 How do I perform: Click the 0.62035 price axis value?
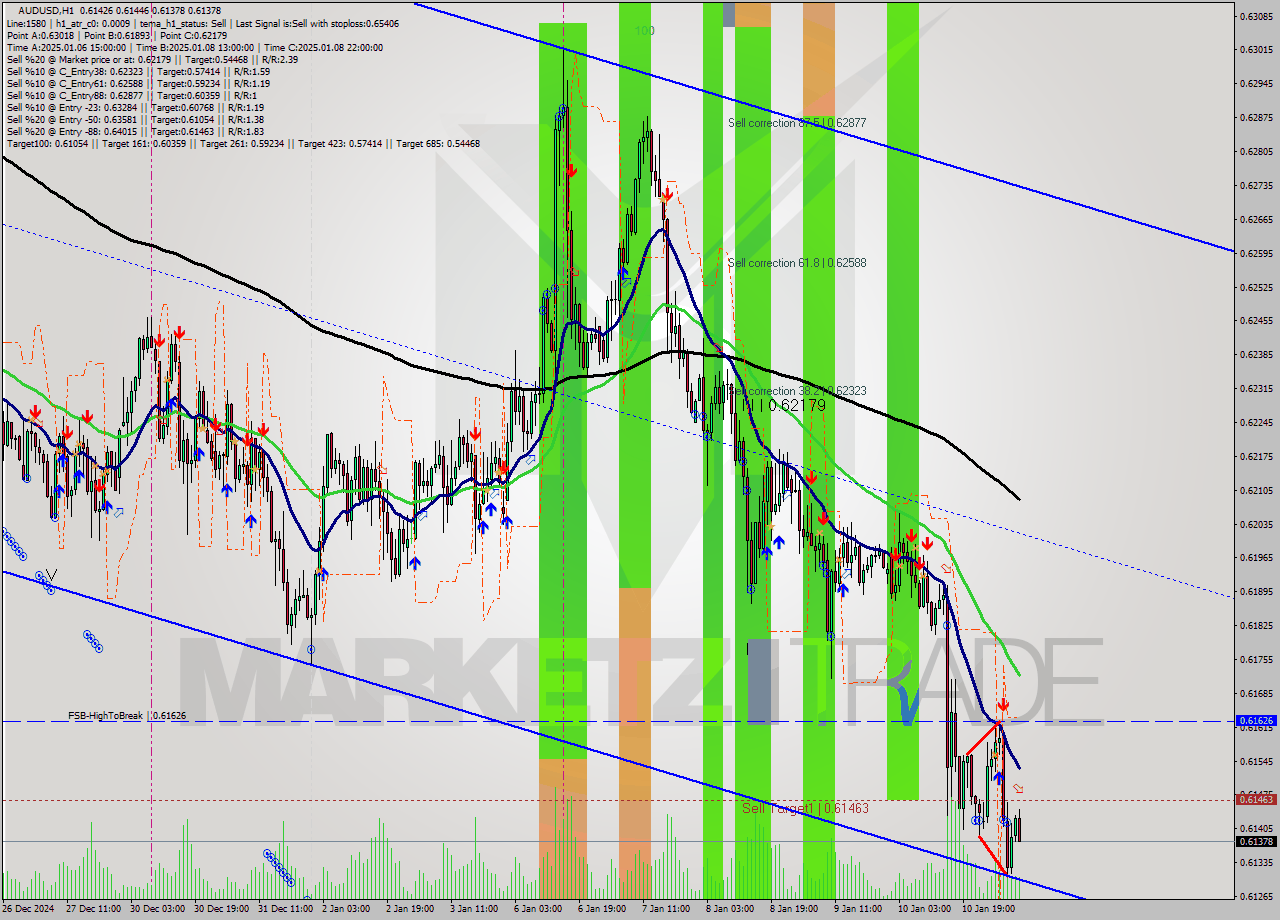tap(1255, 524)
